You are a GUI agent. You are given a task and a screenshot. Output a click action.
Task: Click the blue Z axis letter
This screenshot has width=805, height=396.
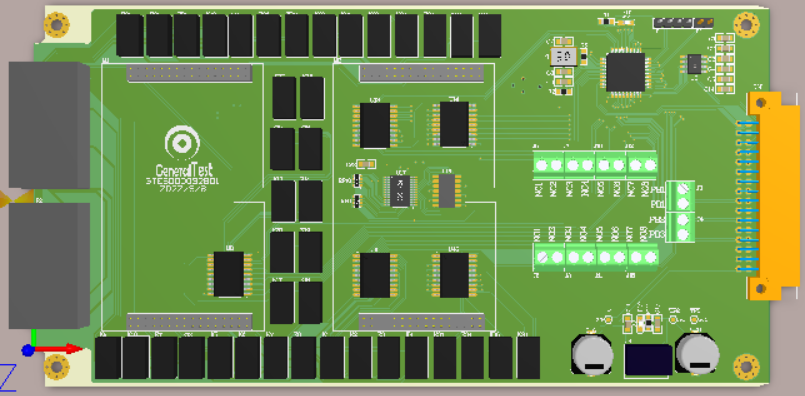coord(8,377)
